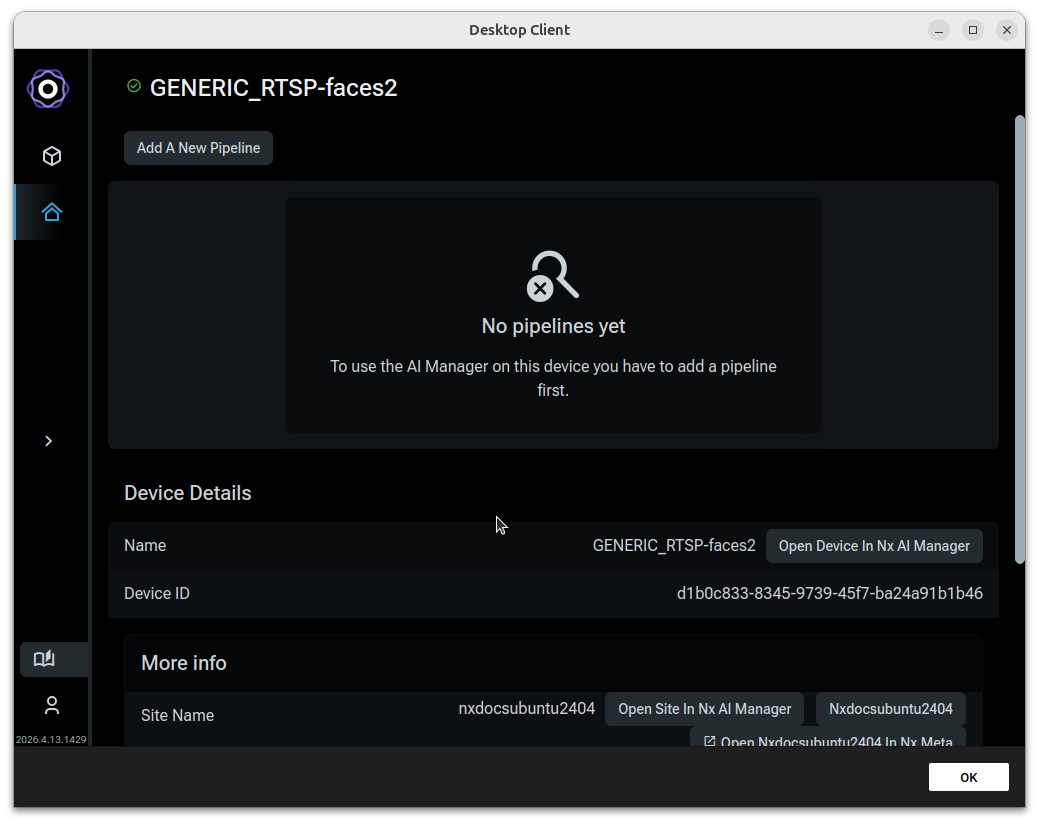Select the home icon in sidebar
1039x824 pixels.
pyautogui.click(x=52, y=212)
